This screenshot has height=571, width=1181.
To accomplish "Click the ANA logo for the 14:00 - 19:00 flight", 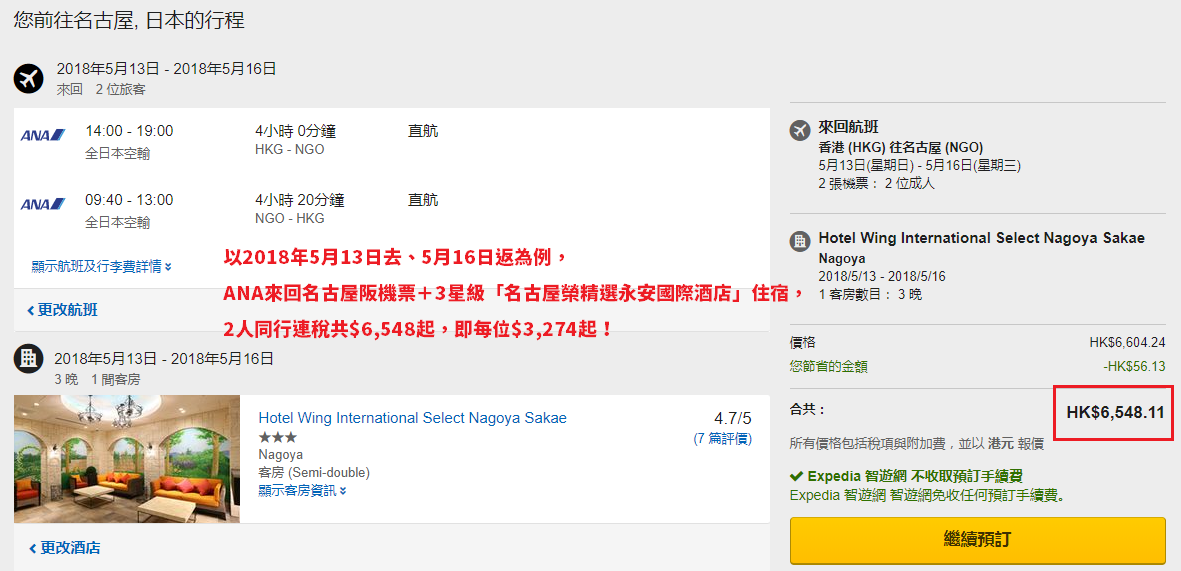I will (x=43, y=136).
